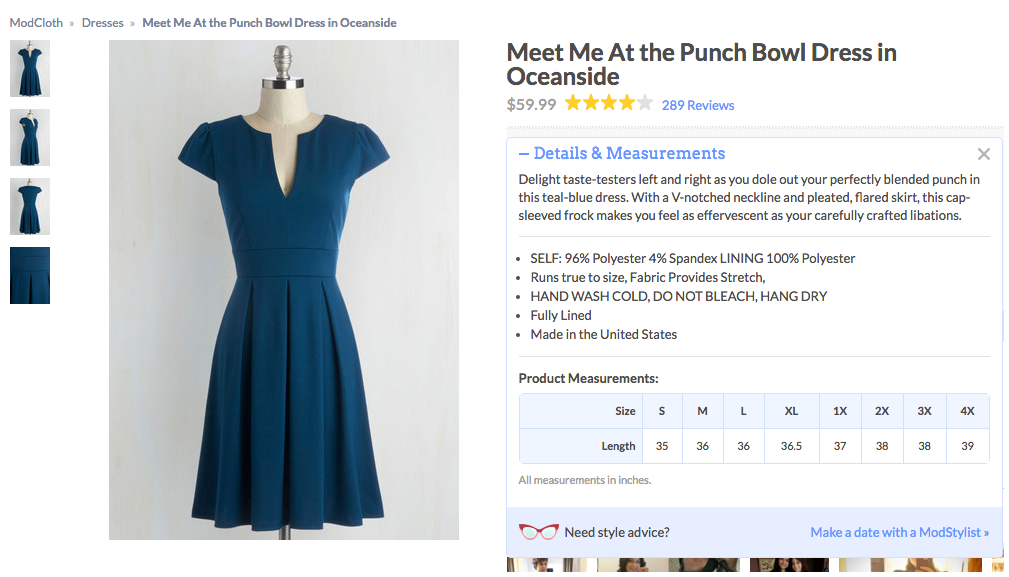Screen dimensions: 1009x577
Task: Select the first dress front thumbnail
Action: click(30, 69)
